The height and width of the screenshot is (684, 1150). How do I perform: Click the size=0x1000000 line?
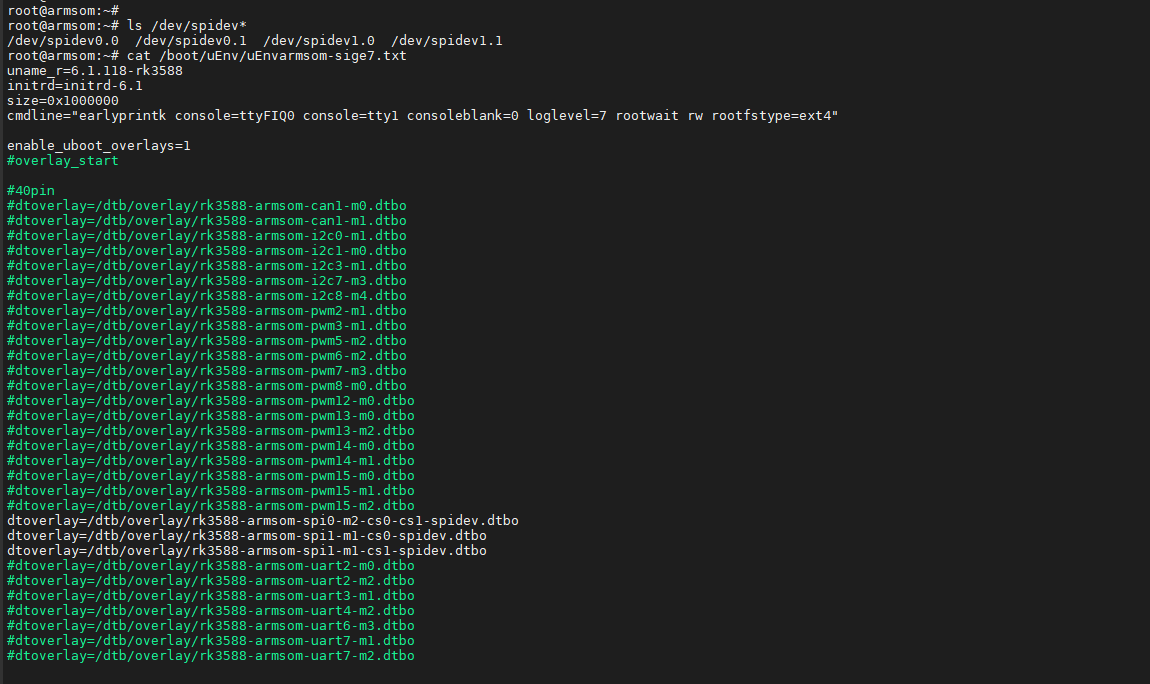[63, 101]
